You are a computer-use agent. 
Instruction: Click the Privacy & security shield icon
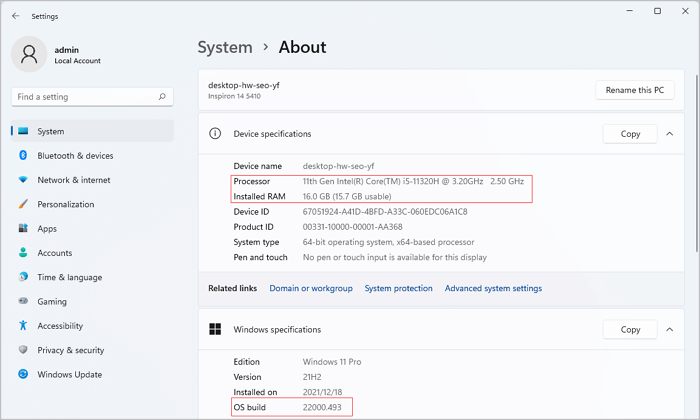[23, 350]
